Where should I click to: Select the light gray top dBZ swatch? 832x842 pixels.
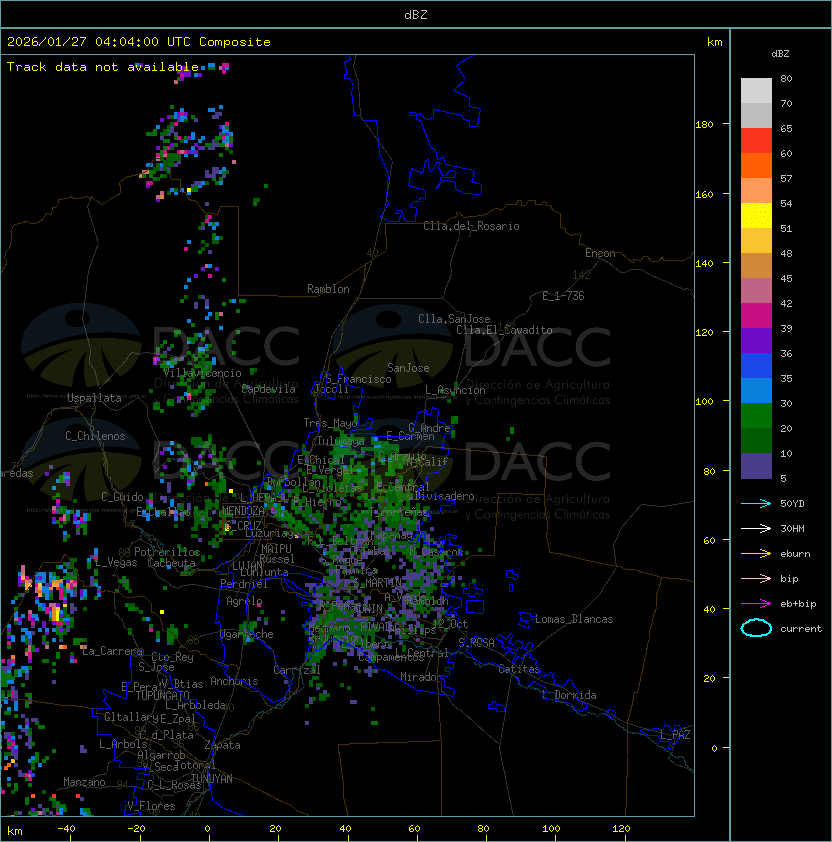pos(756,91)
